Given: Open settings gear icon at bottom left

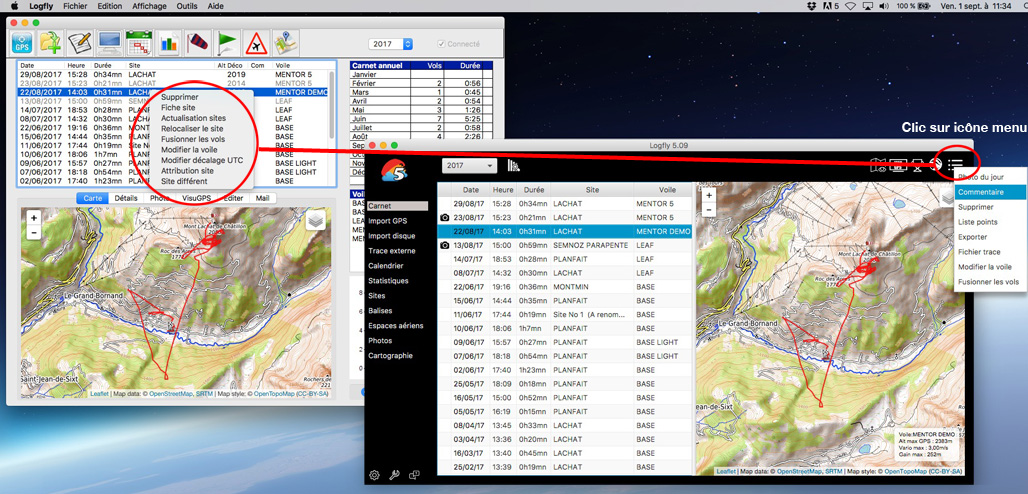Looking at the screenshot, I should pos(374,475).
